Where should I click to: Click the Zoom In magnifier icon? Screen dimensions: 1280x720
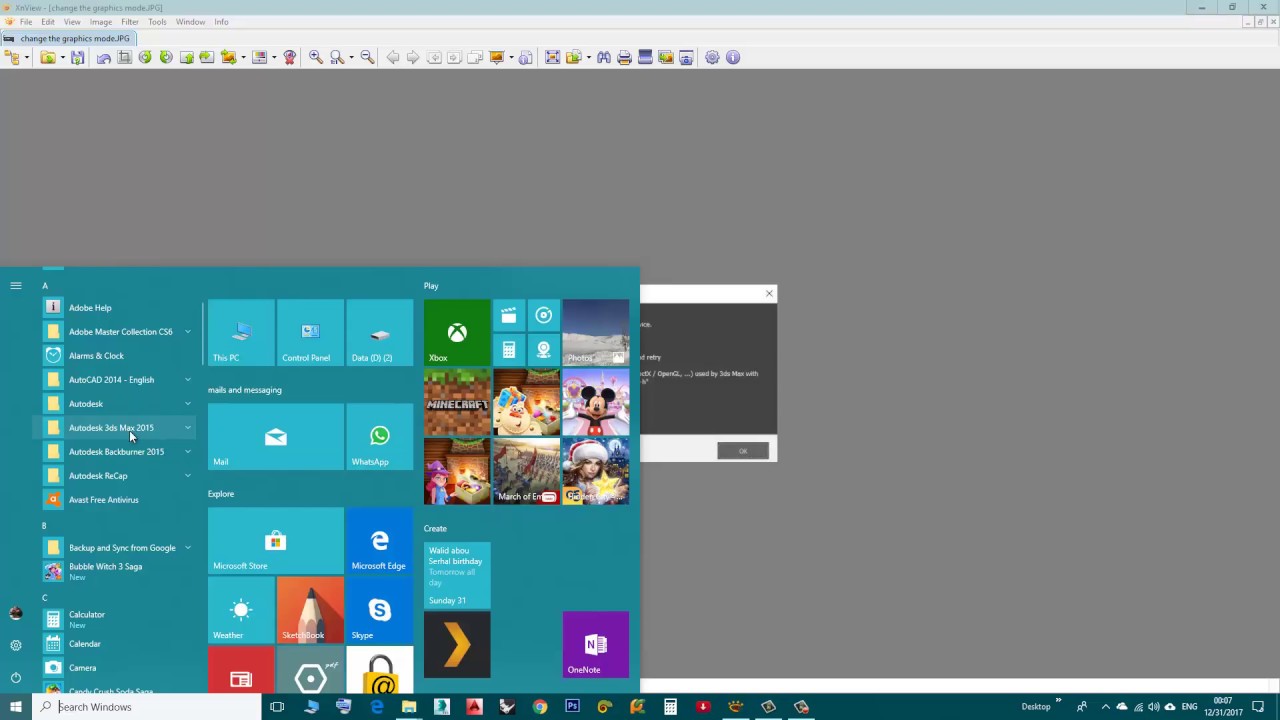click(x=316, y=58)
